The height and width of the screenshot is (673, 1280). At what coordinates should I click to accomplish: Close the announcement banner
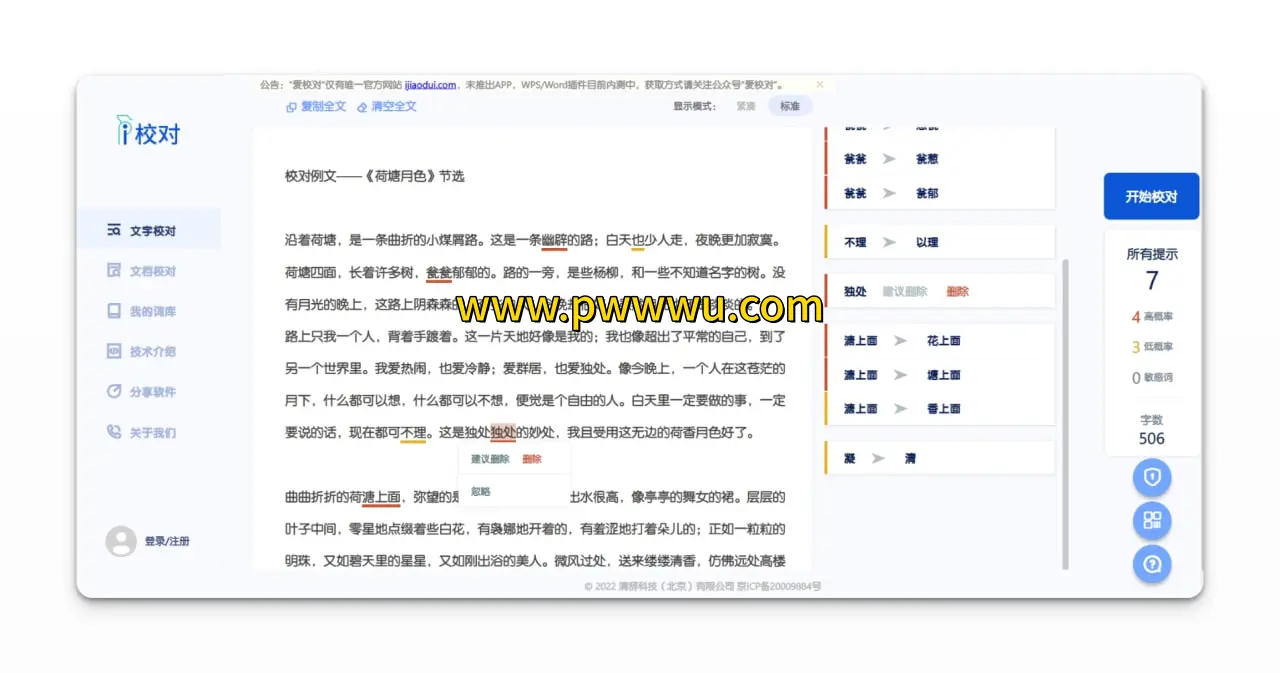[x=820, y=85]
